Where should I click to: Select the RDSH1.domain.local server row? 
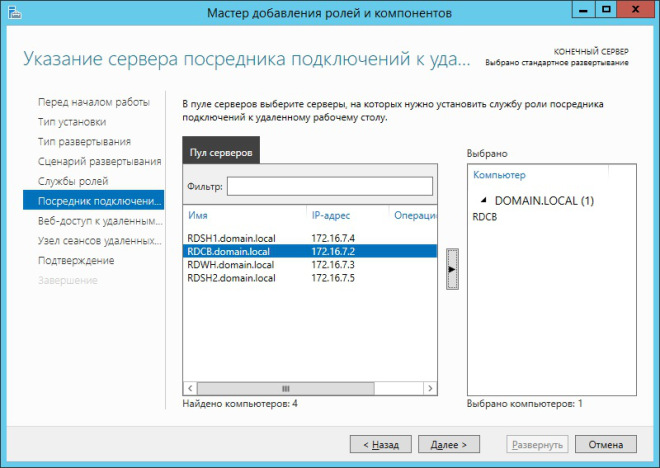[x=231, y=238]
